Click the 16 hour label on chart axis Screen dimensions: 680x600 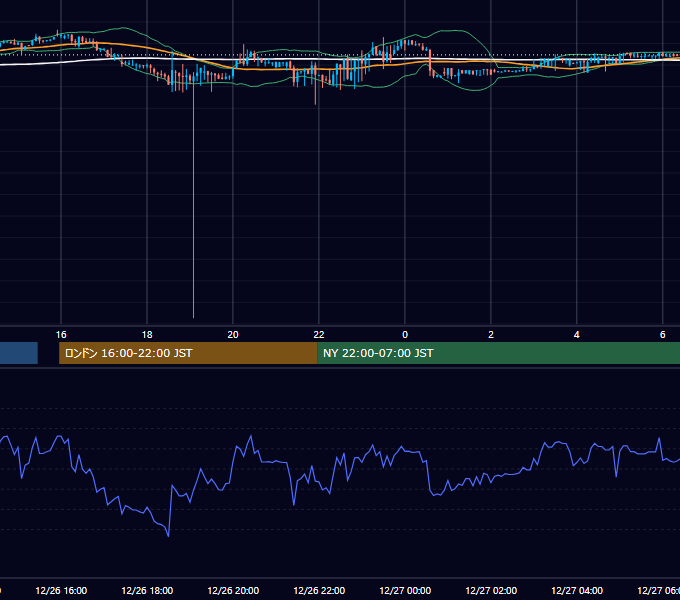[61, 335]
